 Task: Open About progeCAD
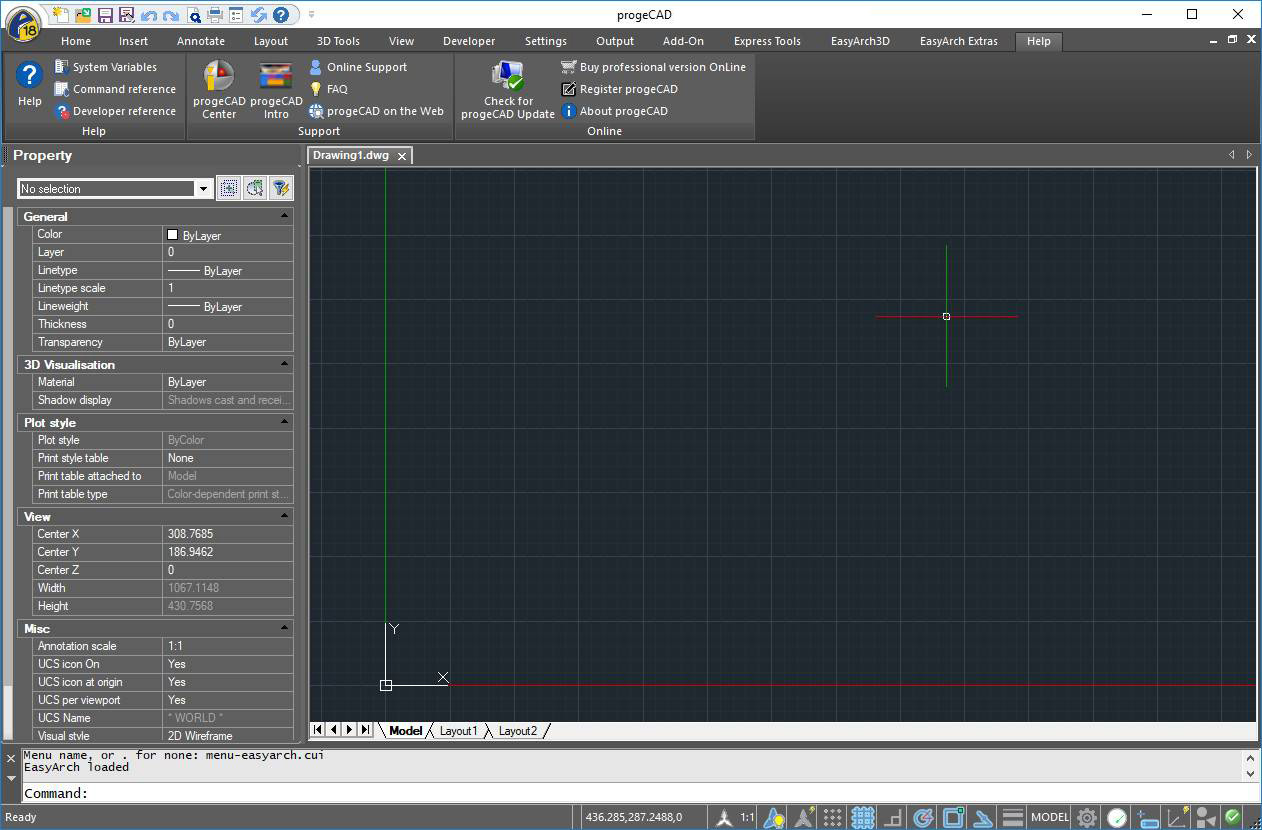[x=614, y=111]
